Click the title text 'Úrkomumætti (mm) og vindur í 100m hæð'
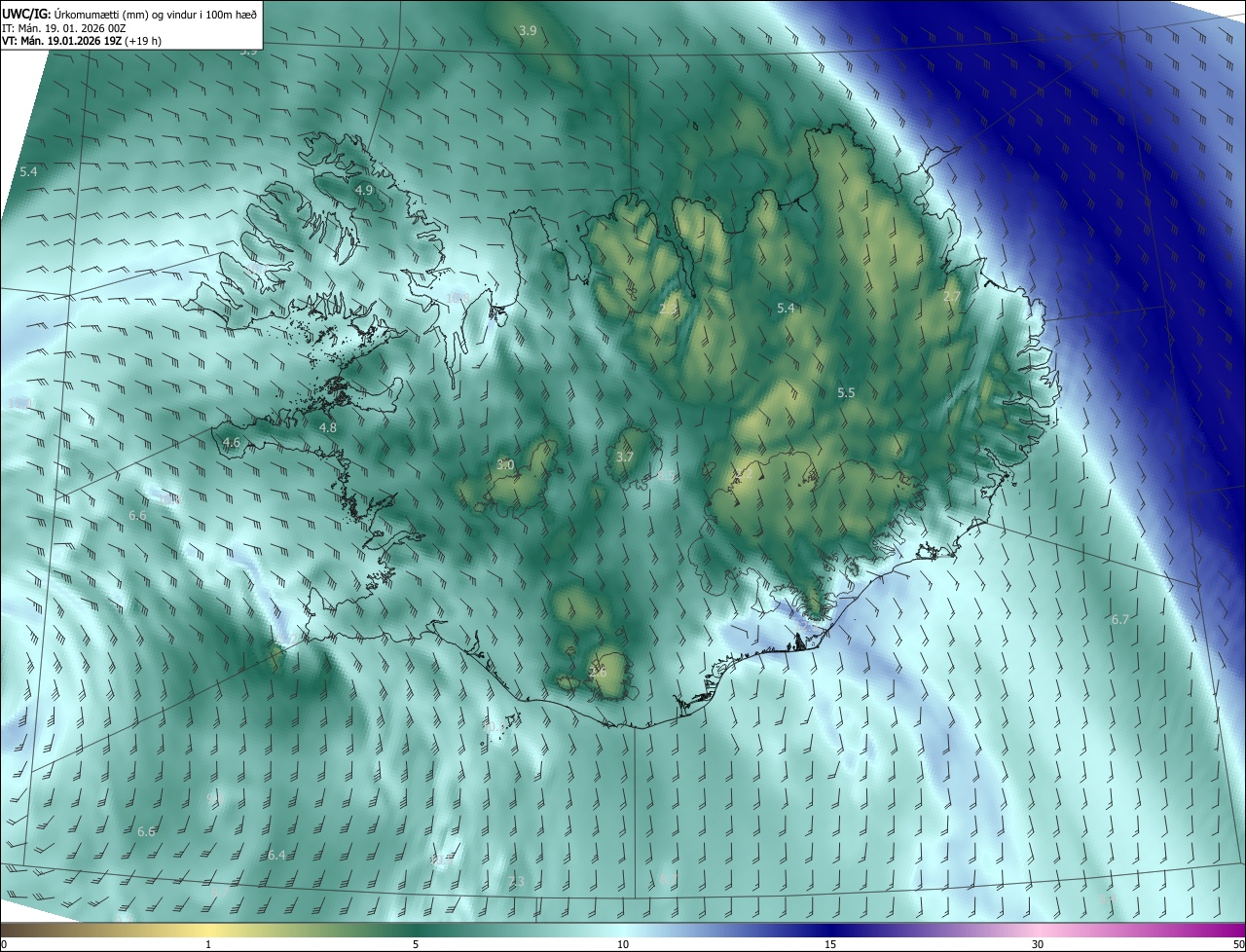This screenshot has height=952, width=1246. coord(156,13)
